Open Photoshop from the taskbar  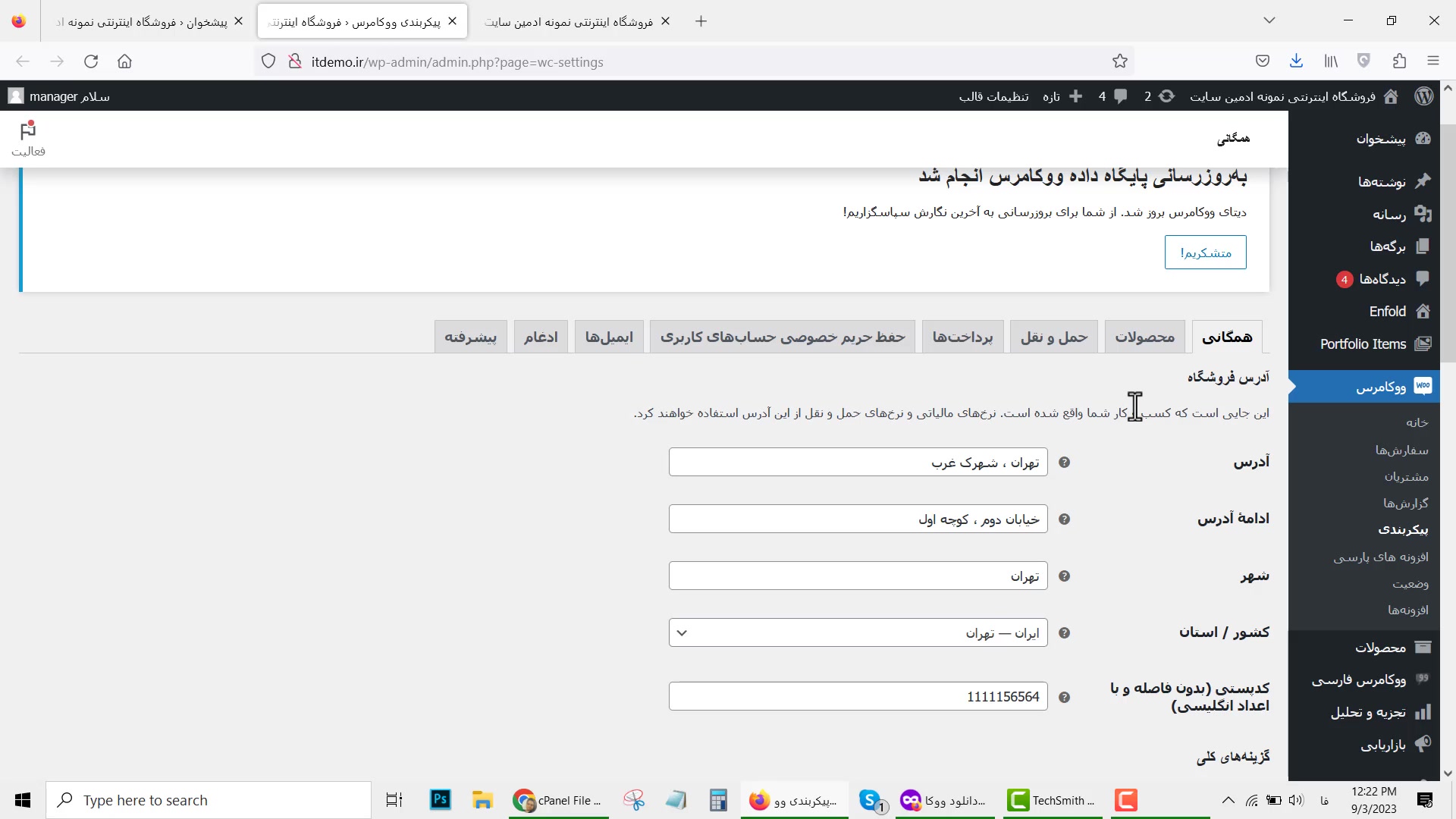point(440,800)
